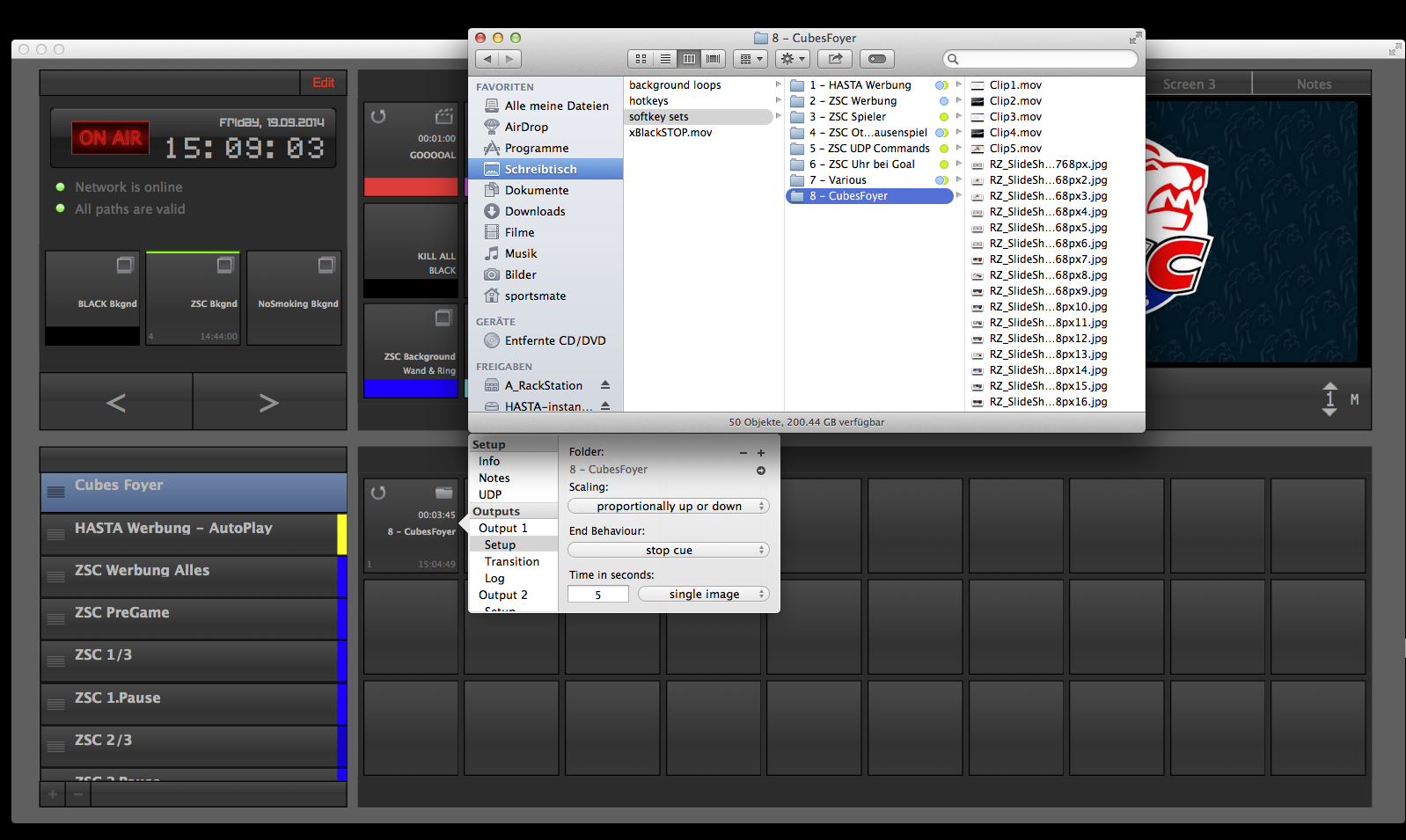Click movie icon on GOOOOAL cue
Viewport: 1406px width, 840px height.
pyautogui.click(x=444, y=116)
